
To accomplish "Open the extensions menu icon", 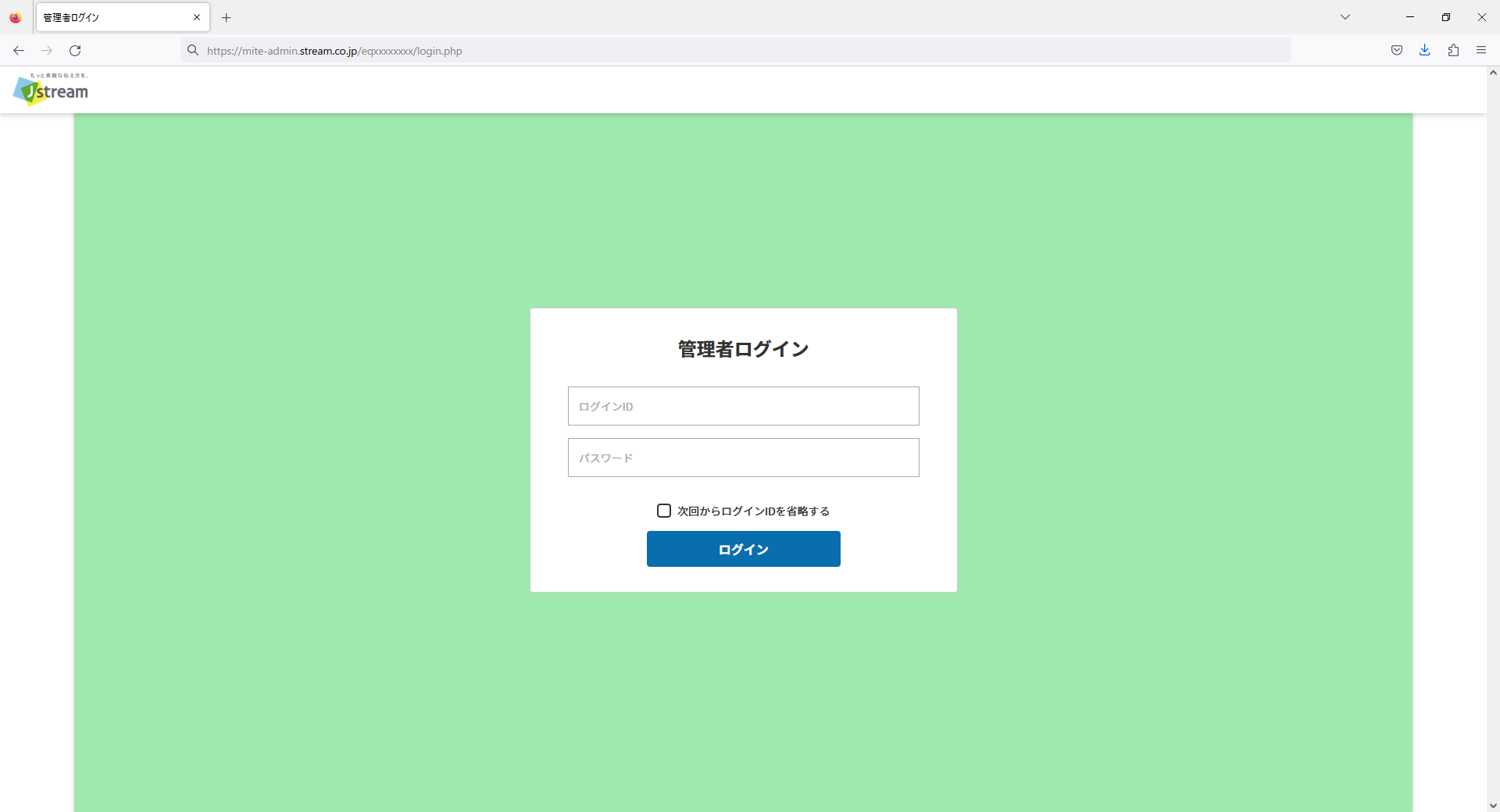I will [x=1453, y=51].
